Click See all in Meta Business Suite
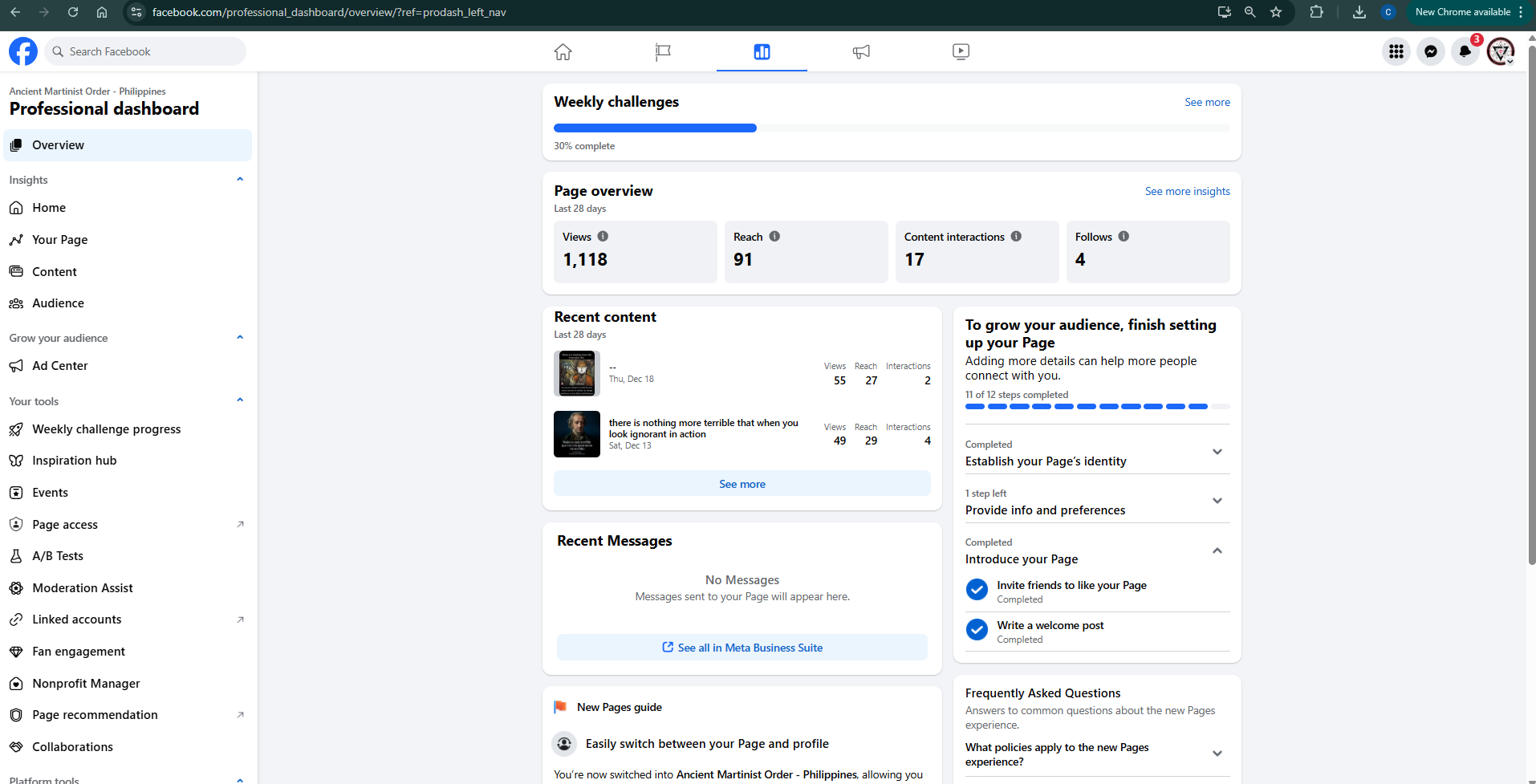1536x784 pixels. pos(742,648)
